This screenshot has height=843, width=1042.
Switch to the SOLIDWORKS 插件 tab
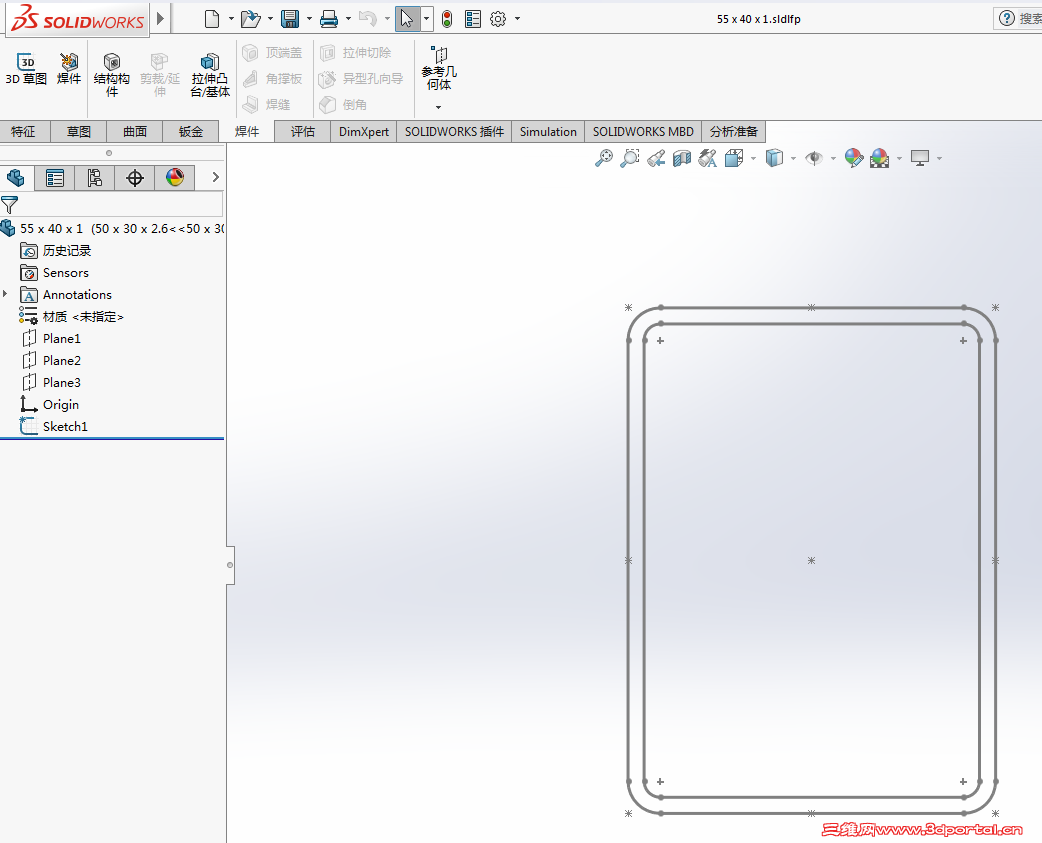point(455,132)
